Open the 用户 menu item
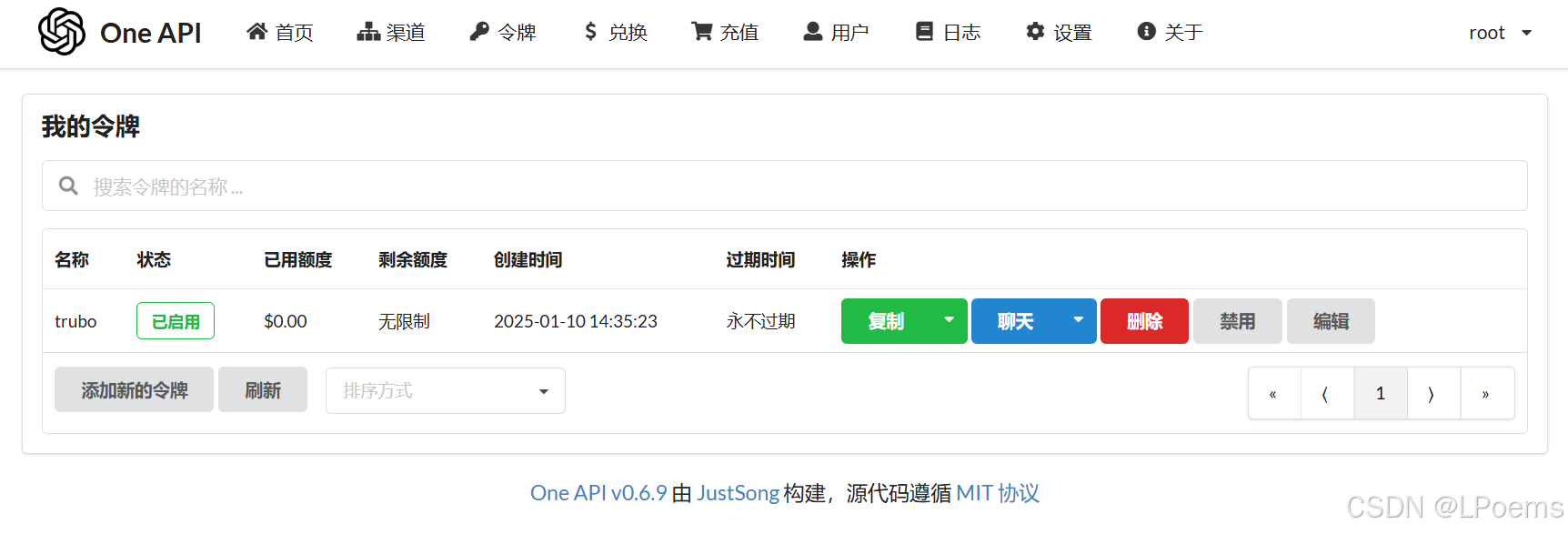Viewport: 1568px width, 534px height. [836, 33]
